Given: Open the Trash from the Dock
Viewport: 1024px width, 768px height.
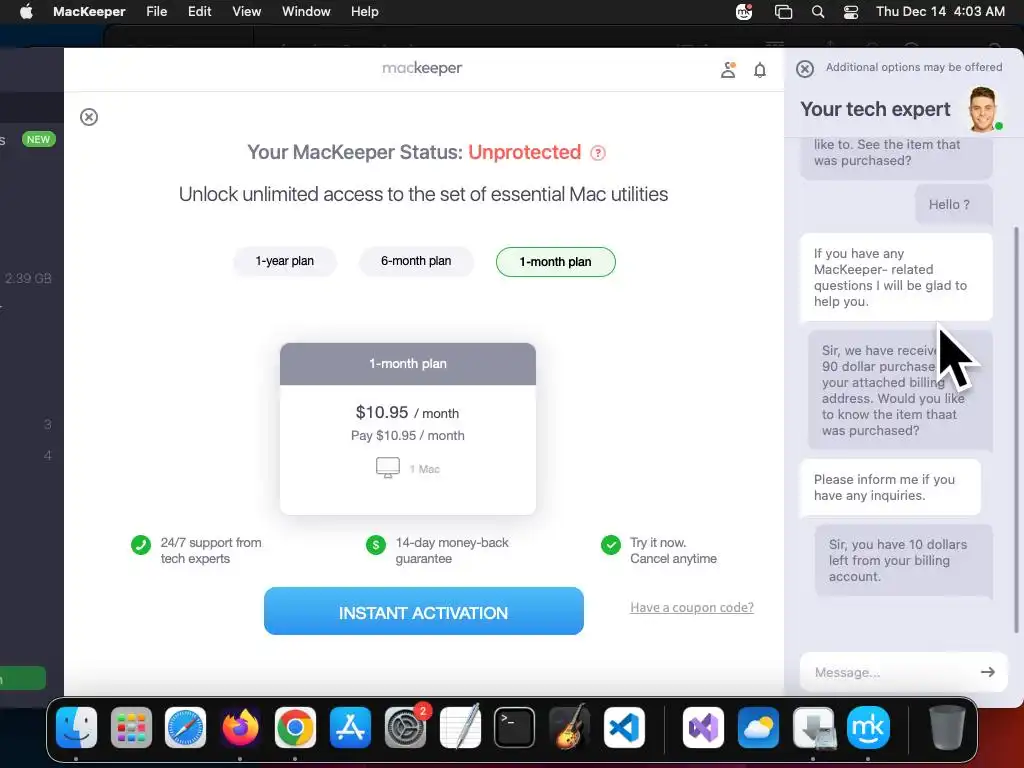Looking at the screenshot, I should [x=947, y=727].
